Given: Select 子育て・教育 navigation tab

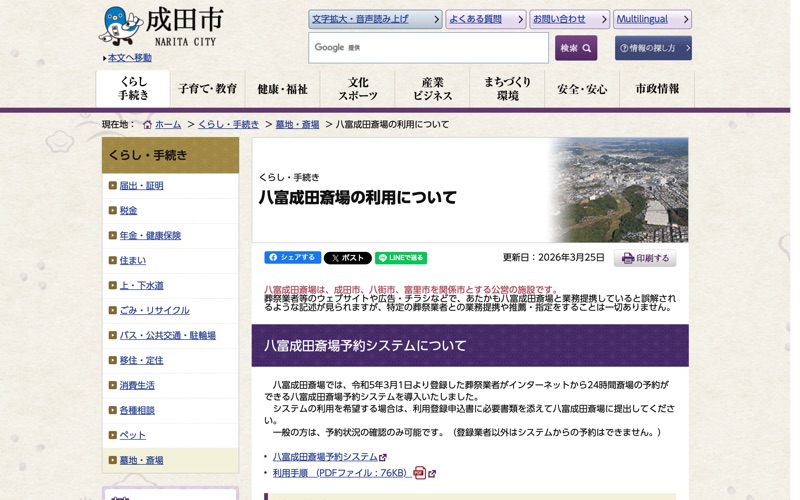Looking at the screenshot, I should click(208, 89).
